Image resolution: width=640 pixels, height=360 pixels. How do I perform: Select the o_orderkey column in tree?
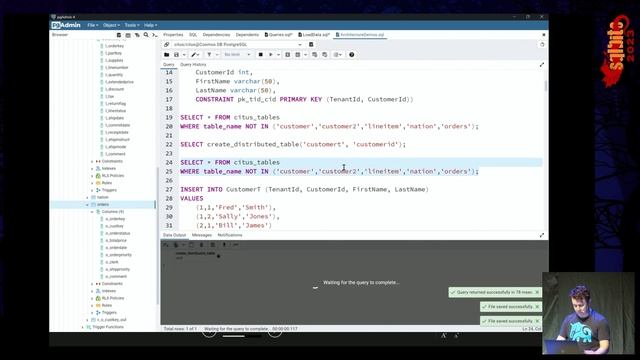coord(115,219)
